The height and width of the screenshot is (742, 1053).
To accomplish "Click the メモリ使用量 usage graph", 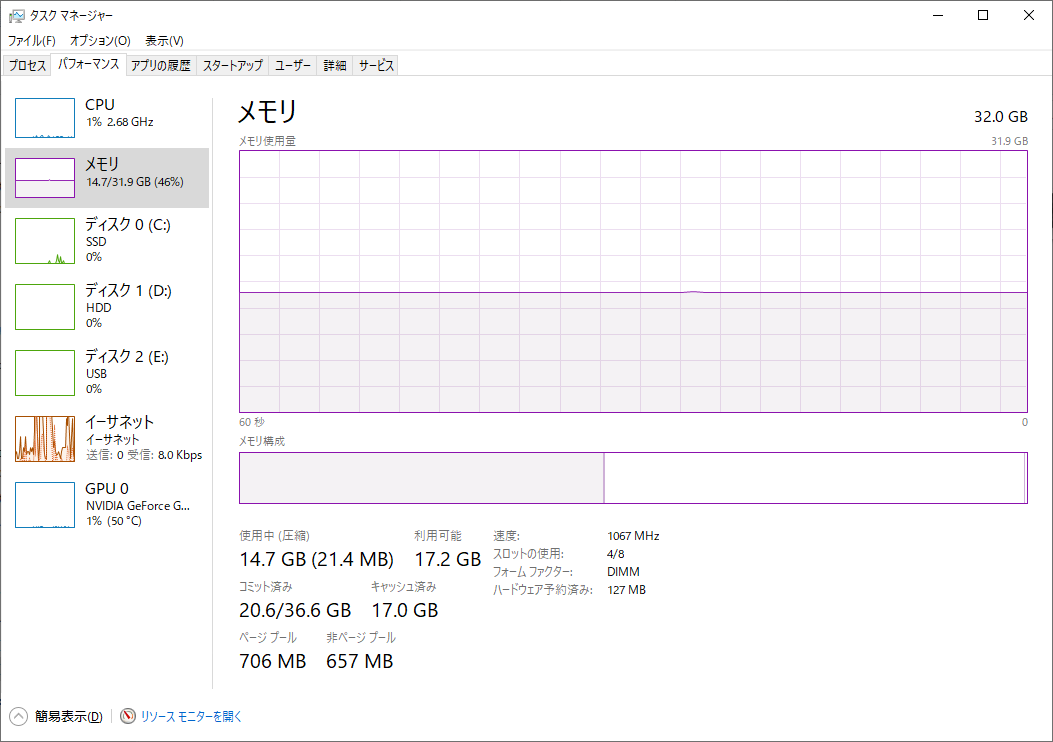I will 632,281.
